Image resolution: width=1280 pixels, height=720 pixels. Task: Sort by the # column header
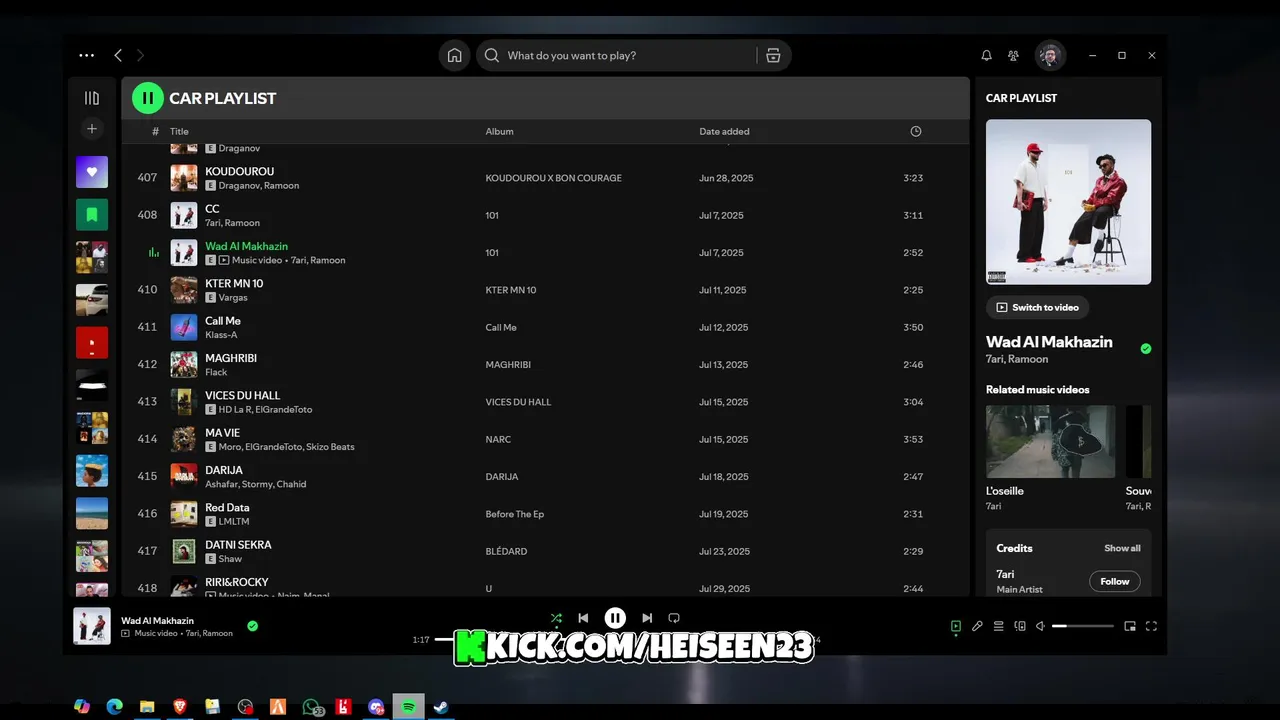pos(155,132)
